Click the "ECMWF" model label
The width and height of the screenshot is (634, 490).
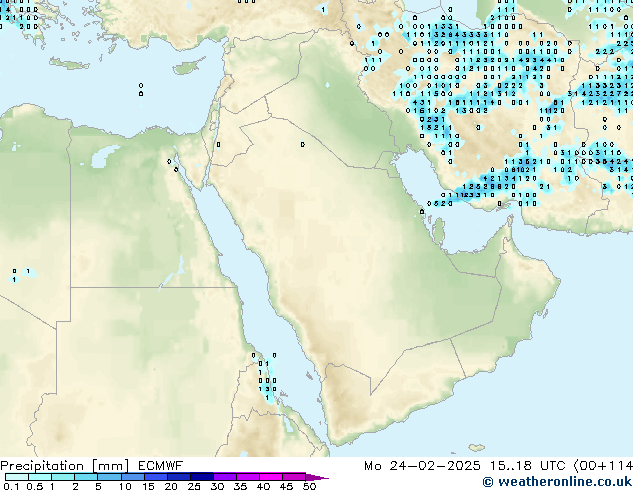(x=161, y=466)
